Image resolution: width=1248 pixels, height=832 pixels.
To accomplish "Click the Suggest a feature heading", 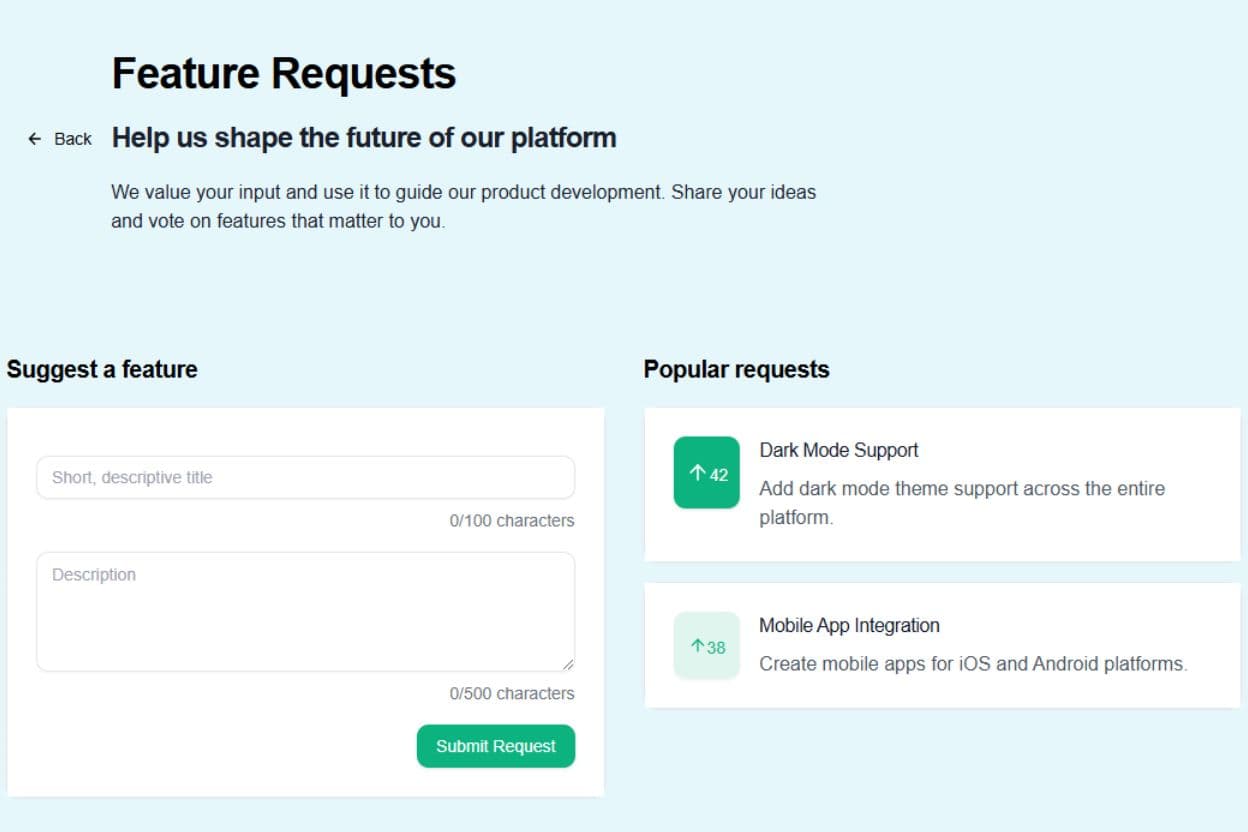I will (101, 369).
